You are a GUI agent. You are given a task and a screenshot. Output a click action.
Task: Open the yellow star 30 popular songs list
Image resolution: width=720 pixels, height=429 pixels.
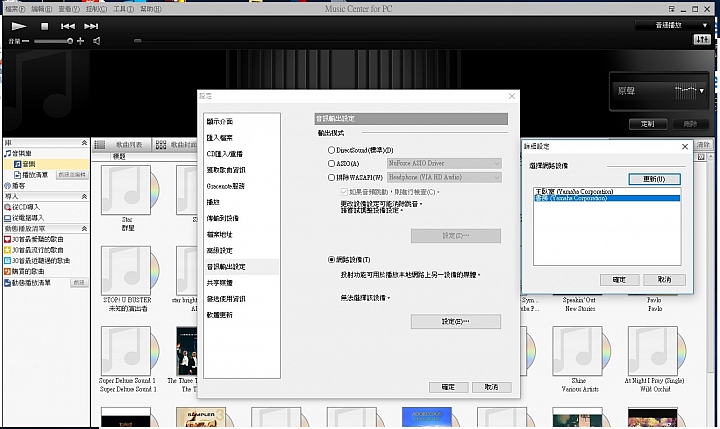(x=34, y=250)
